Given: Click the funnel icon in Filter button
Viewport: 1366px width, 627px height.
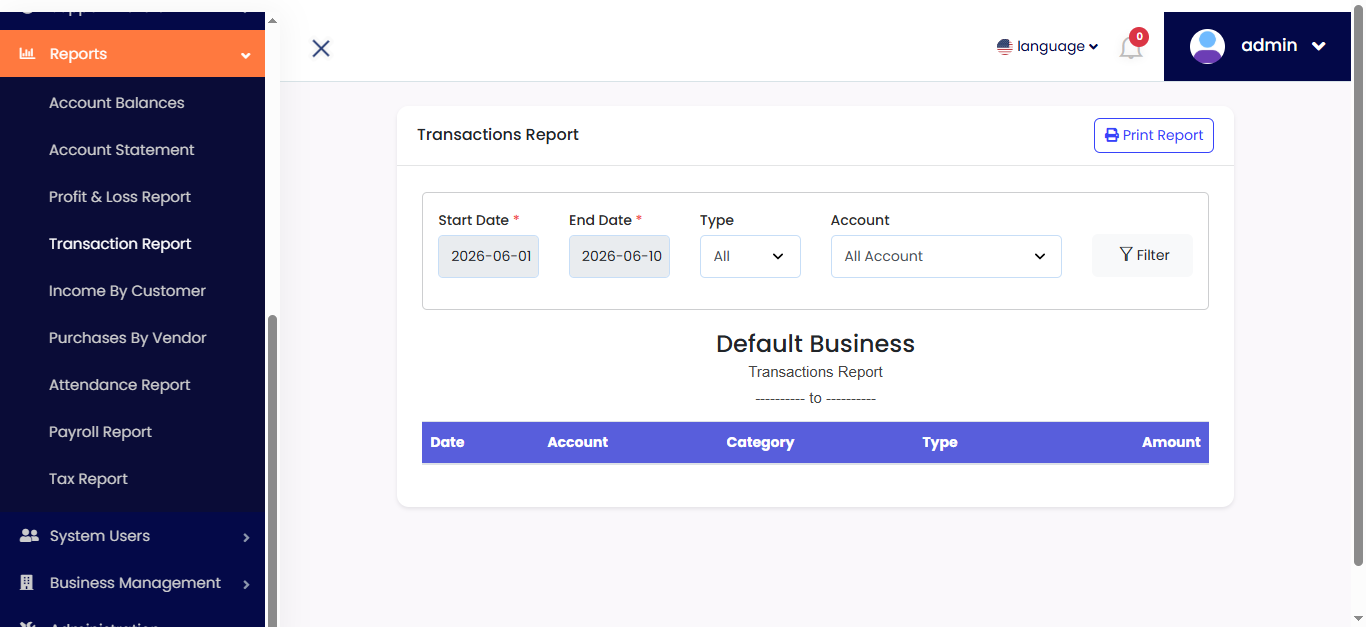Looking at the screenshot, I should (x=1125, y=255).
